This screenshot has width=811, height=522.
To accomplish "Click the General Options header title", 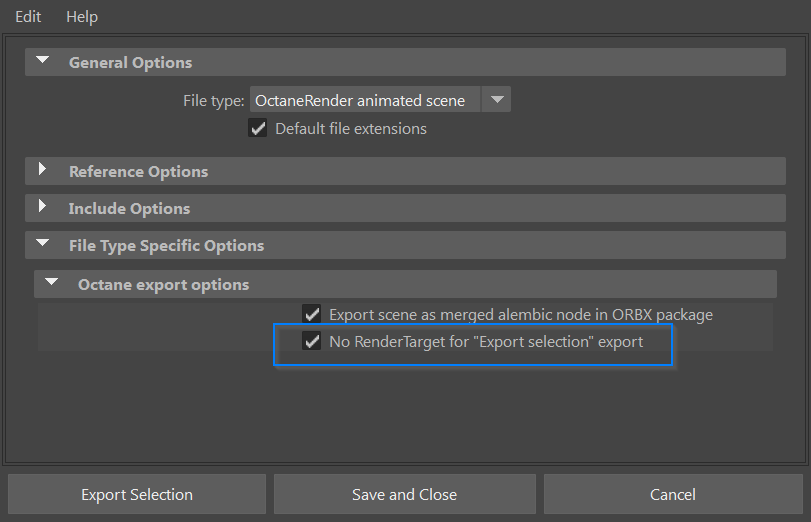I will (x=130, y=62).
